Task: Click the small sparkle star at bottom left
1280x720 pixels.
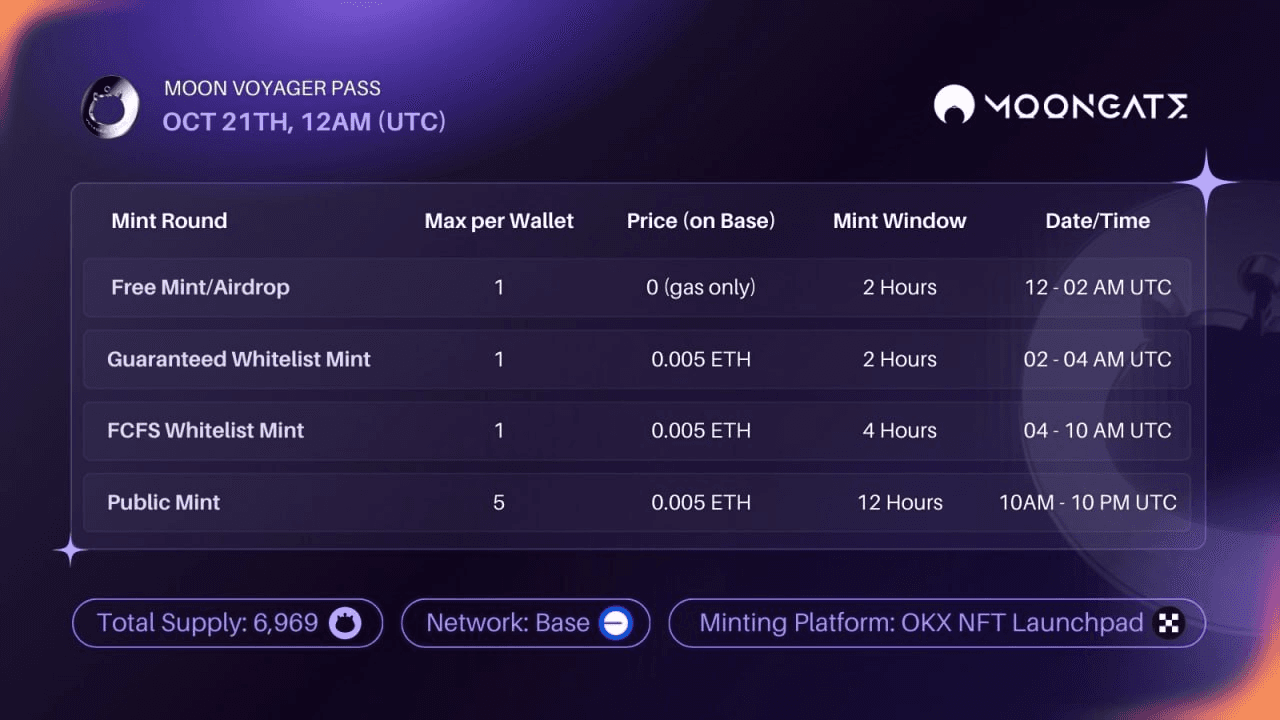Action: (x=70, y=550)
